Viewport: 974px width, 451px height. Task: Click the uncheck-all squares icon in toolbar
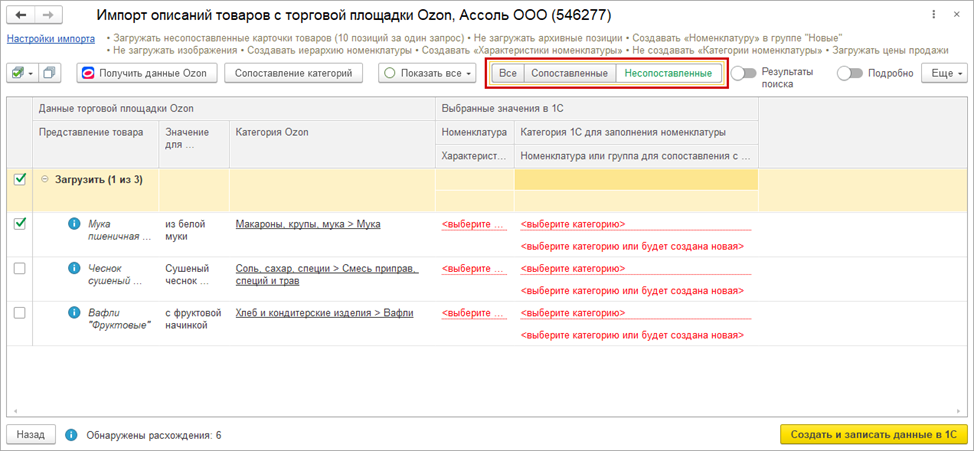point(51,73)
